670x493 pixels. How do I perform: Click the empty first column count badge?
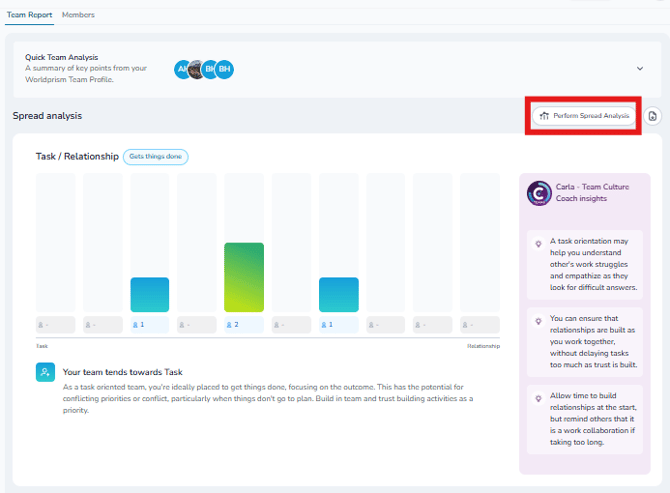coord(55,325)
